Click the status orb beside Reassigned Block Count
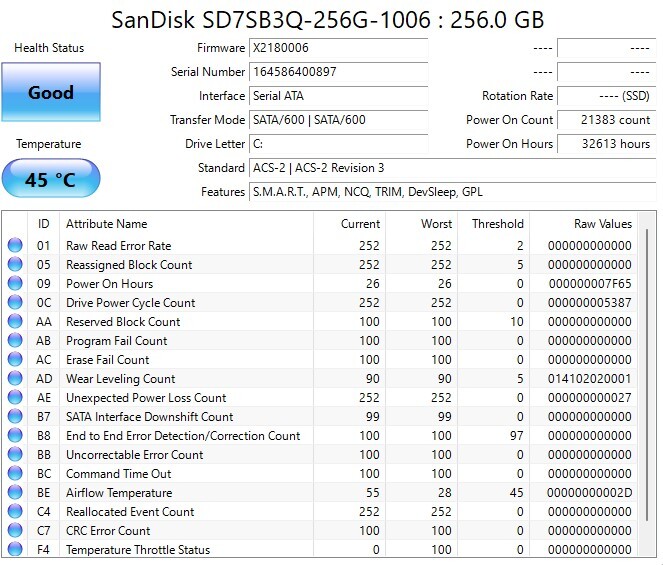The image size is (663, 565). tap(15, 265)
